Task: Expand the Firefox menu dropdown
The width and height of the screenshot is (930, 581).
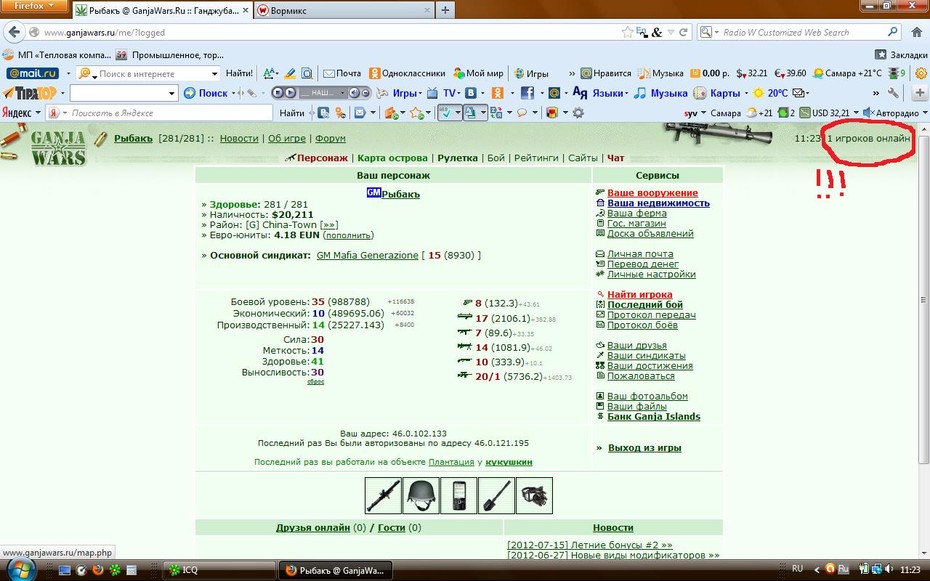Action: 34,5
